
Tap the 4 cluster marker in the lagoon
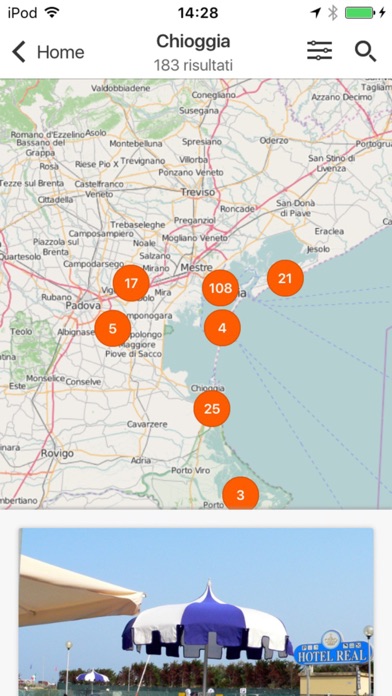pos(222,328)
